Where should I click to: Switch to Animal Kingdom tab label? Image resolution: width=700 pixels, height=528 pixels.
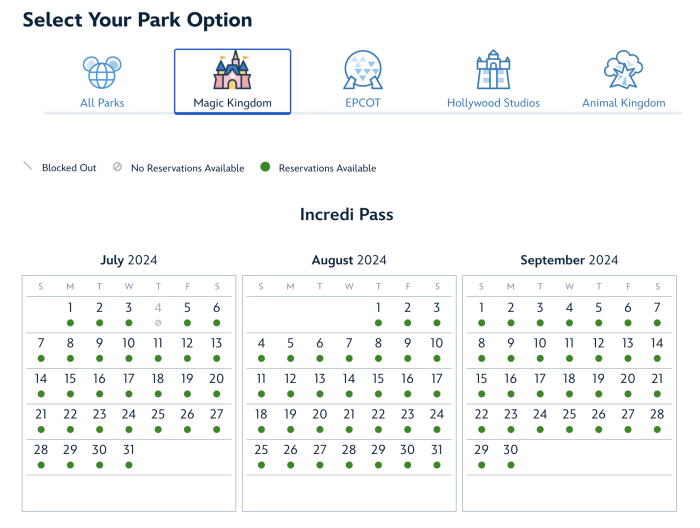[x=624, y=103]
